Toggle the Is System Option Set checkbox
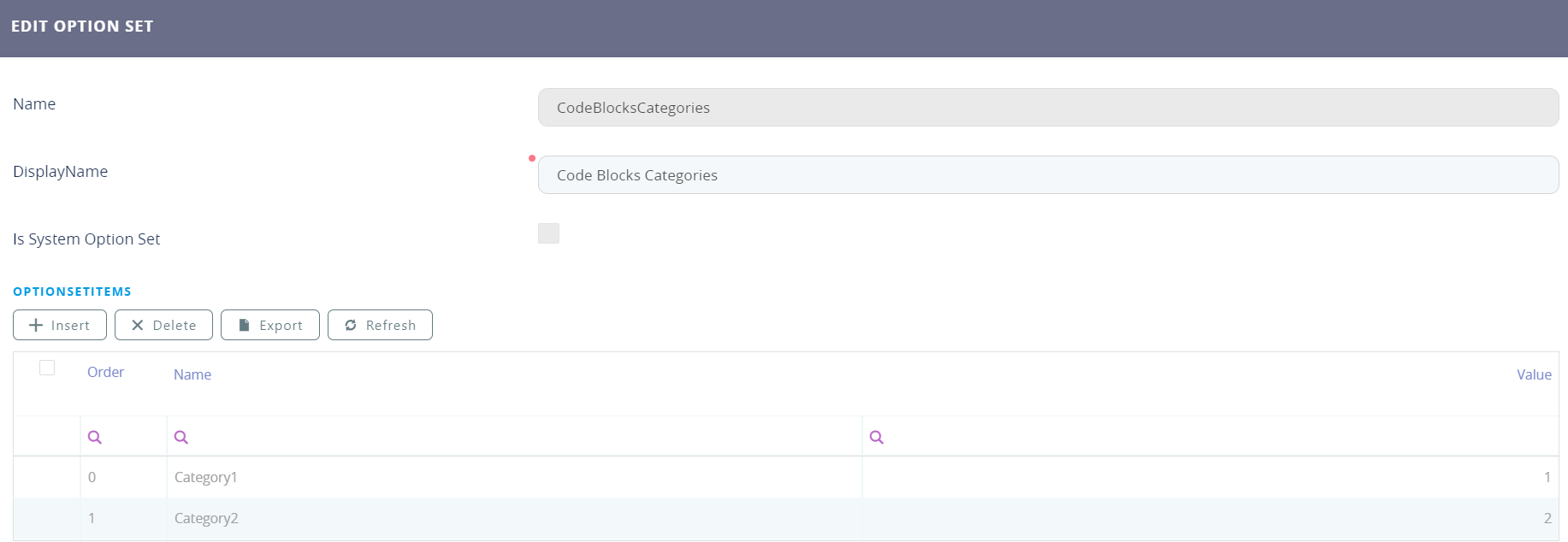 [x=548, y=233]
